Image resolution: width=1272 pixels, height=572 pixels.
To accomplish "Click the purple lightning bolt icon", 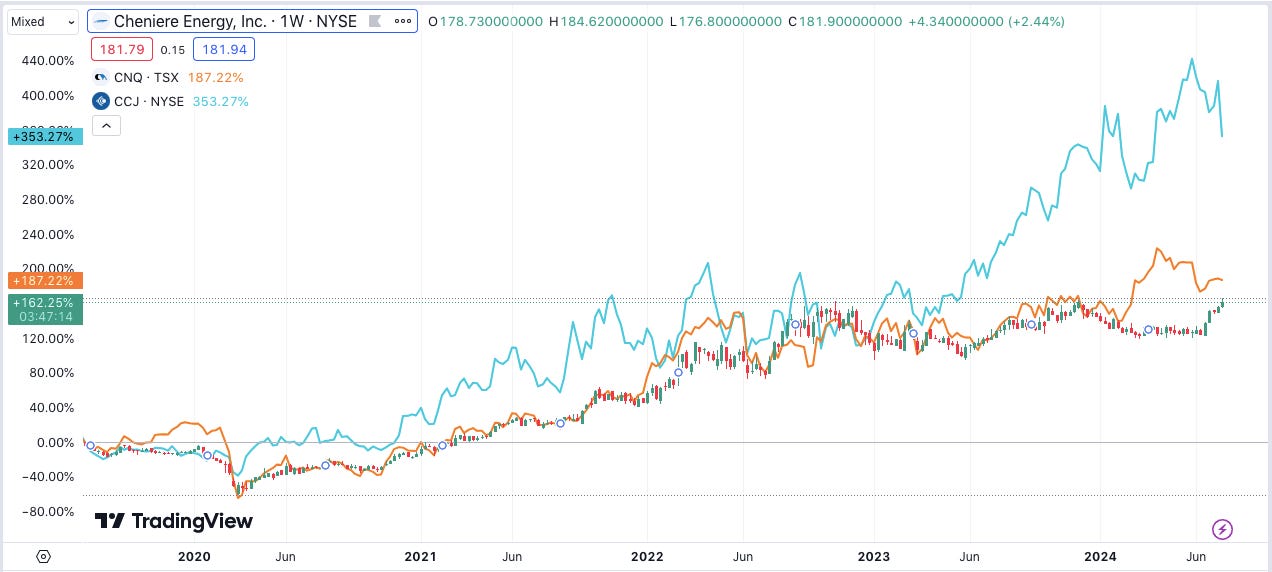I will pos(1221,529).
